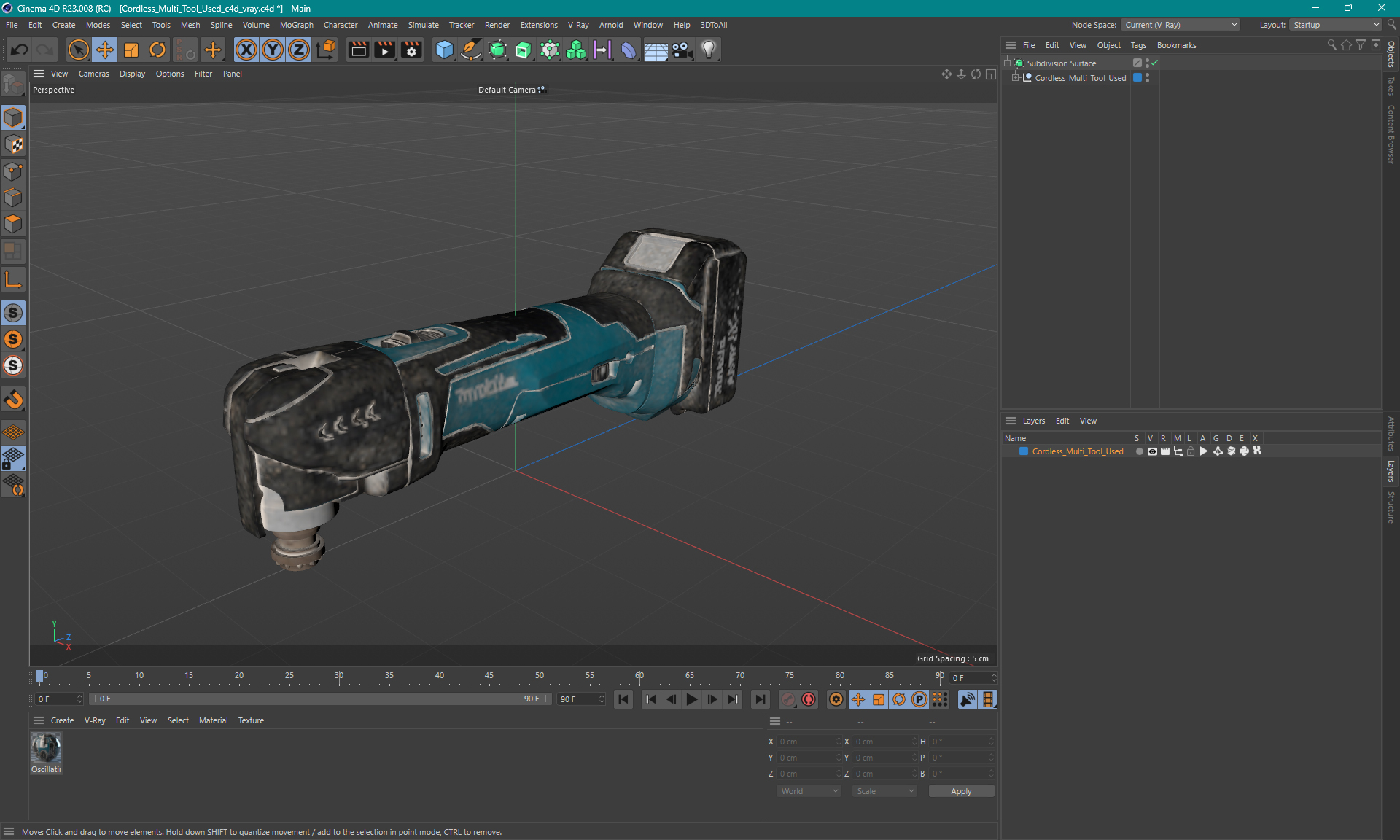This screenshot has width=1400, height=840.
Task: Click the Record Active Objects button
Action: pyautogui.click(x=787, y=699)
